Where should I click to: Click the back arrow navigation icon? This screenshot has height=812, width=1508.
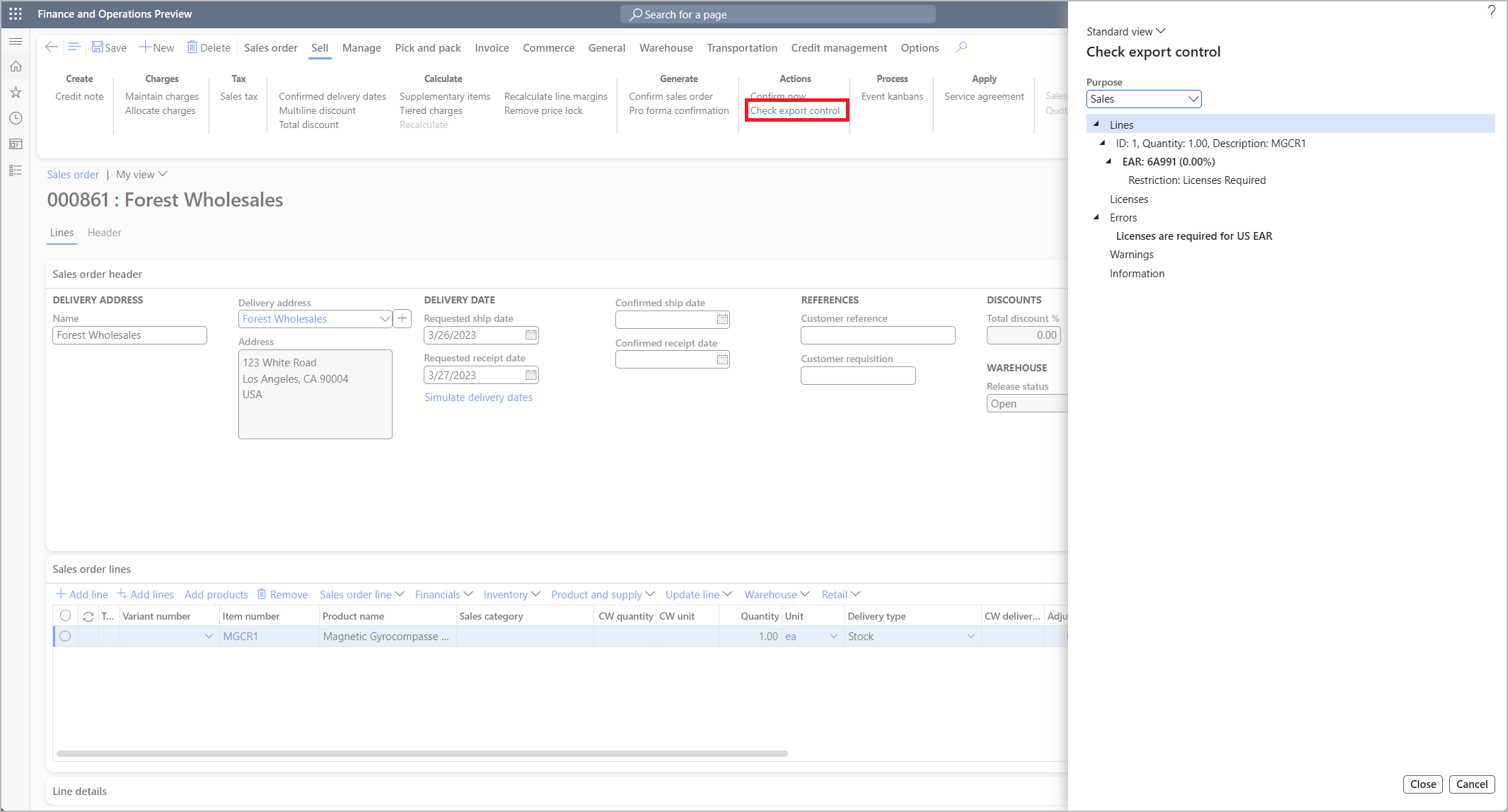click(x=51, y=47)
